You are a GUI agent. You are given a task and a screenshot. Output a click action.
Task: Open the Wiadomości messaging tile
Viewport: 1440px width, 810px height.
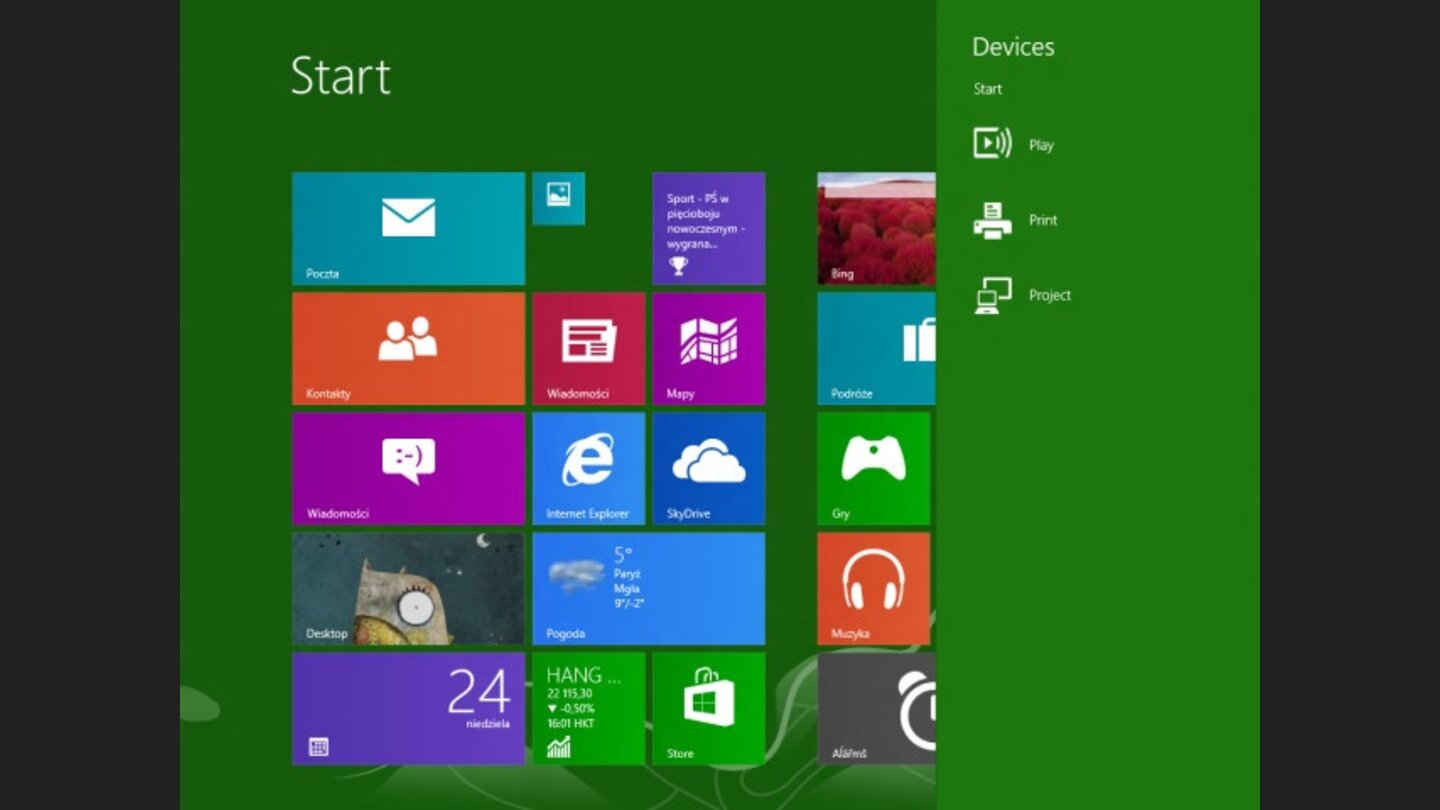click(x=407, y=468)
